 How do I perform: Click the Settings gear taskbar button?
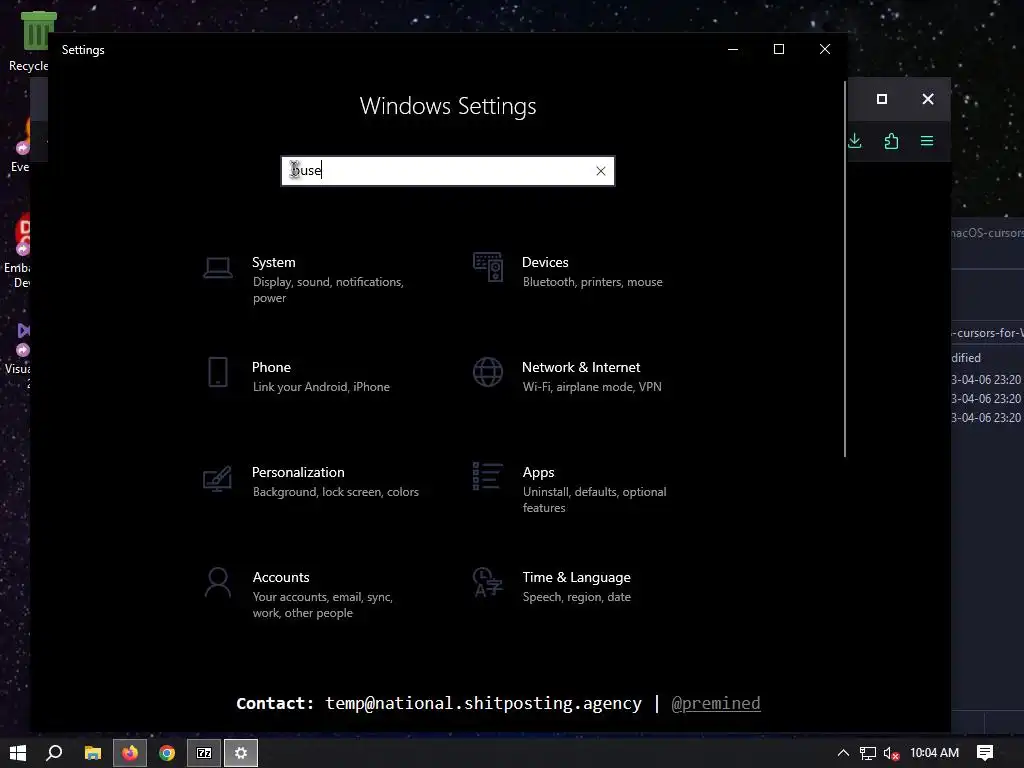(241, 753)
